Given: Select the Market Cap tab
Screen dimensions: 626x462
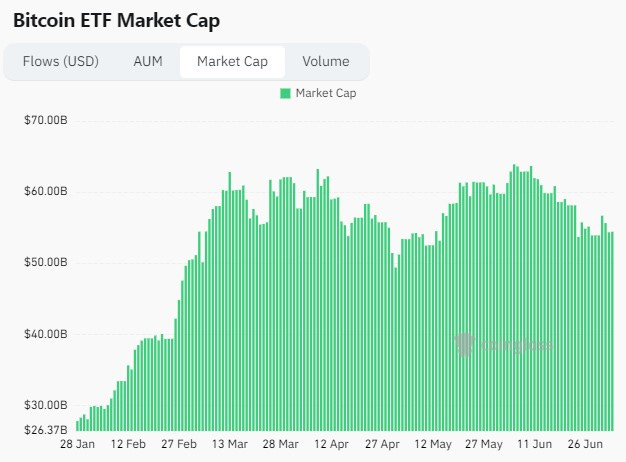Looking at the screenshot, I should click(x=232, y=62).
